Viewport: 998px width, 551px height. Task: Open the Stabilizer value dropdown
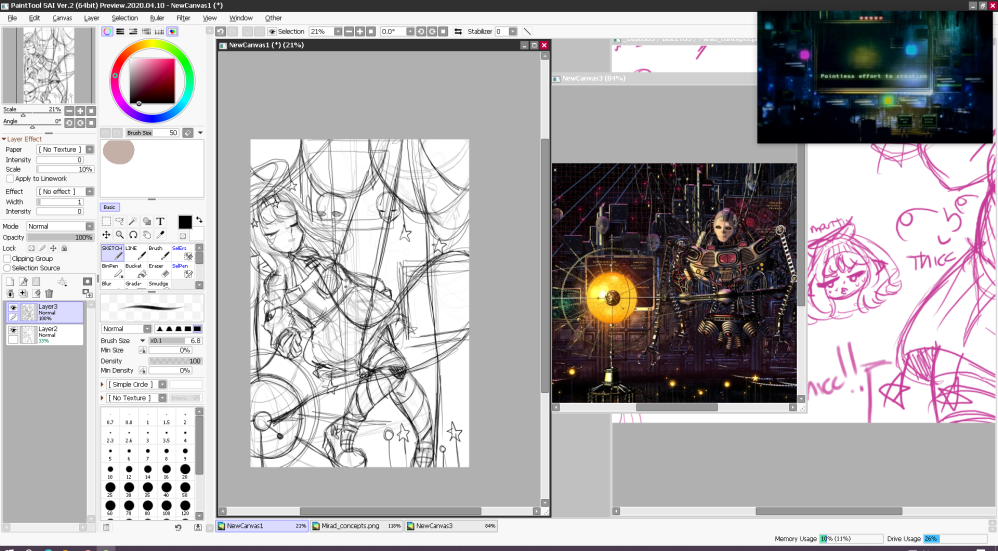(513, 31)
